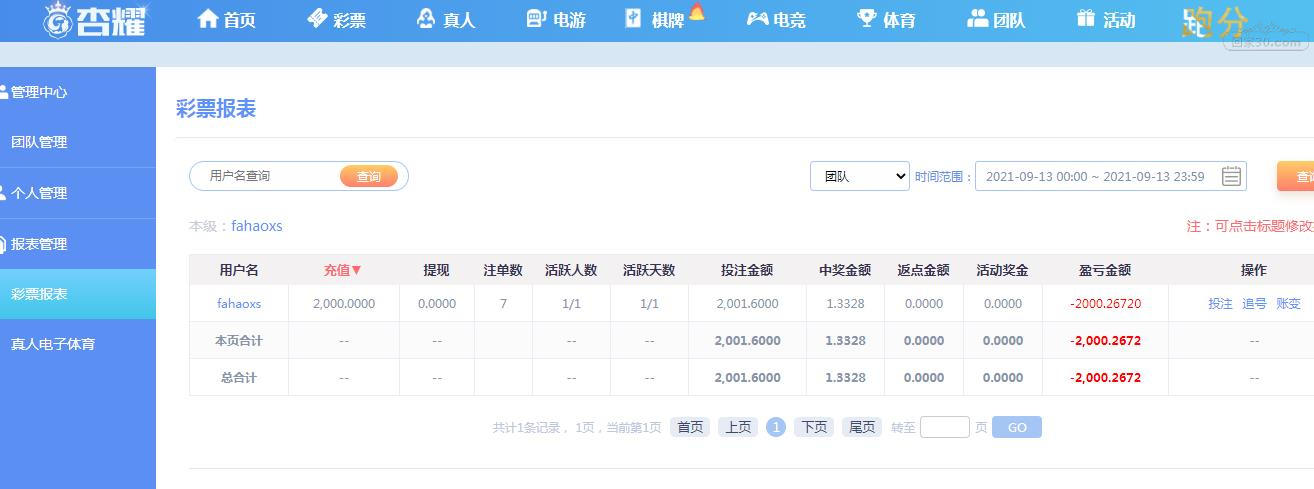
Task: Click the 杏耀 site logo
Action: (95, 20)
